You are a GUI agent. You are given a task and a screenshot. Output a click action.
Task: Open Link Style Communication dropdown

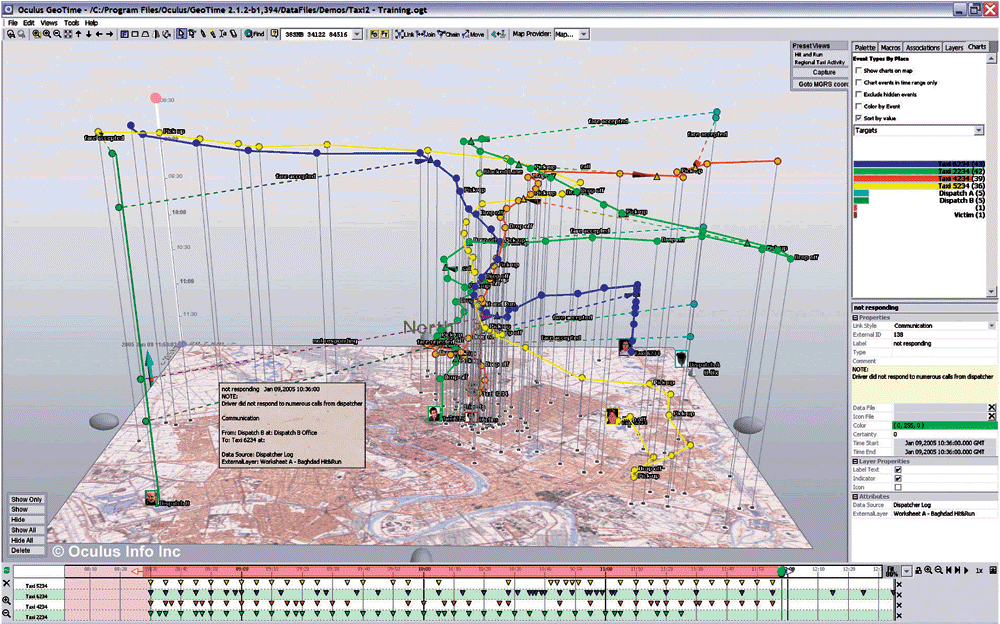[x=992, y=325]
